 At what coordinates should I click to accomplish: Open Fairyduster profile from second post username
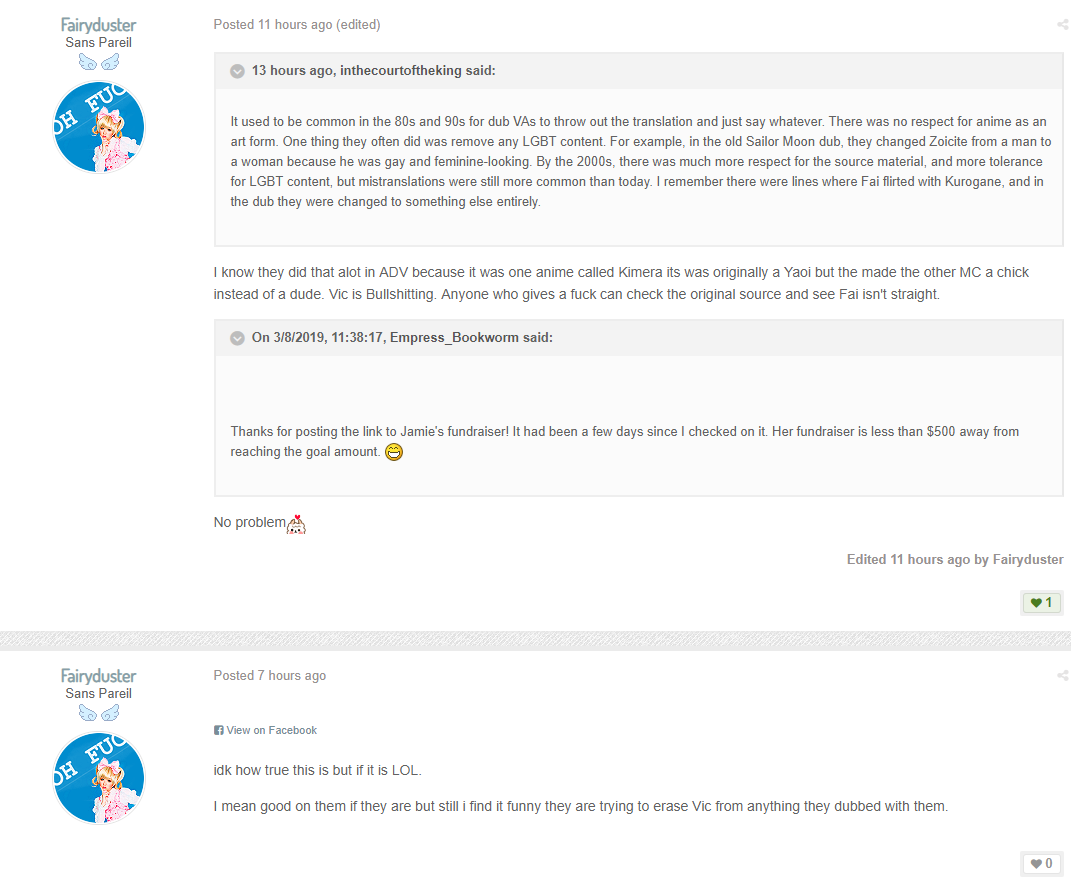coord(98,676)
